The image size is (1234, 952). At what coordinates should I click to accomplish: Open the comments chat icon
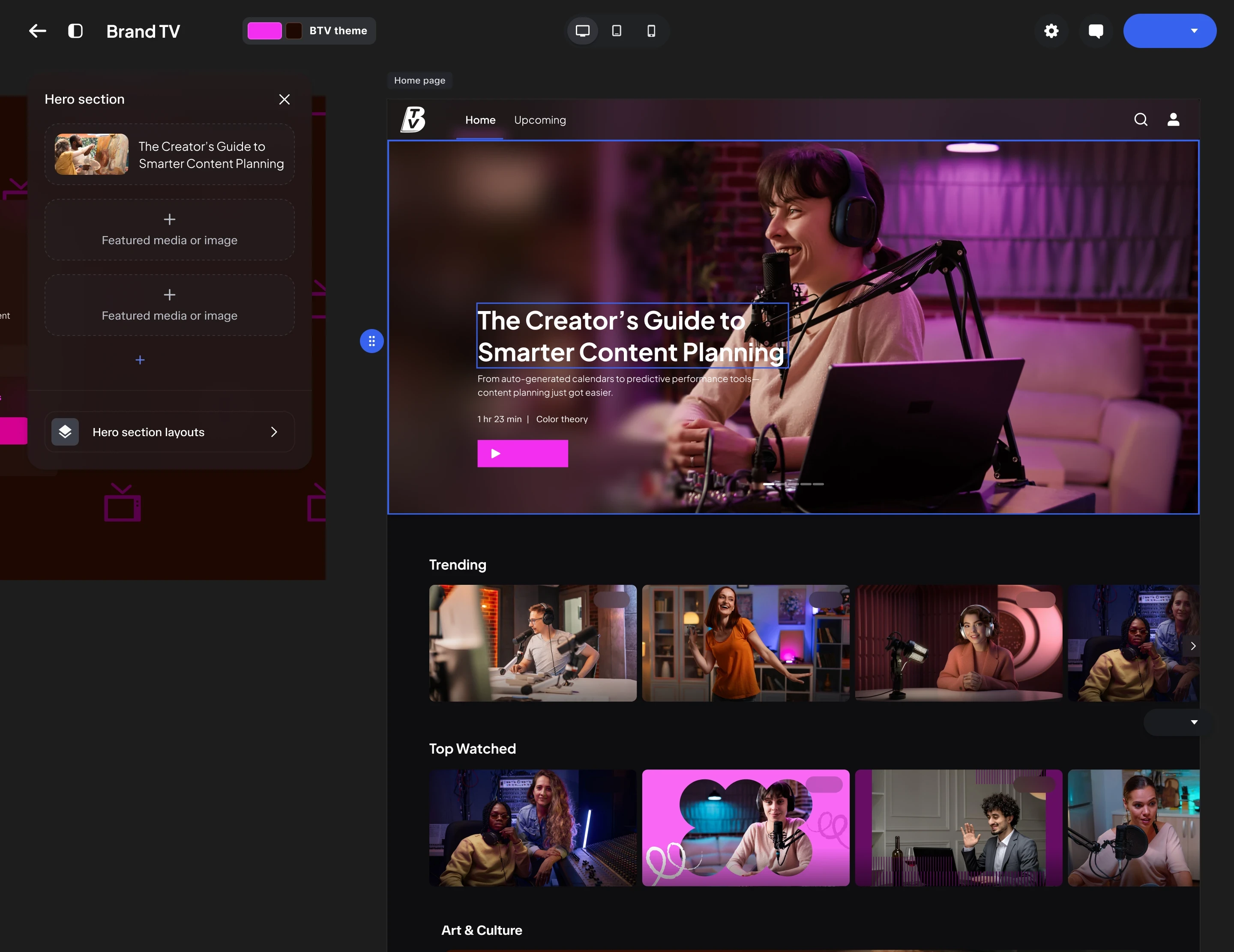coord(1095,31)
